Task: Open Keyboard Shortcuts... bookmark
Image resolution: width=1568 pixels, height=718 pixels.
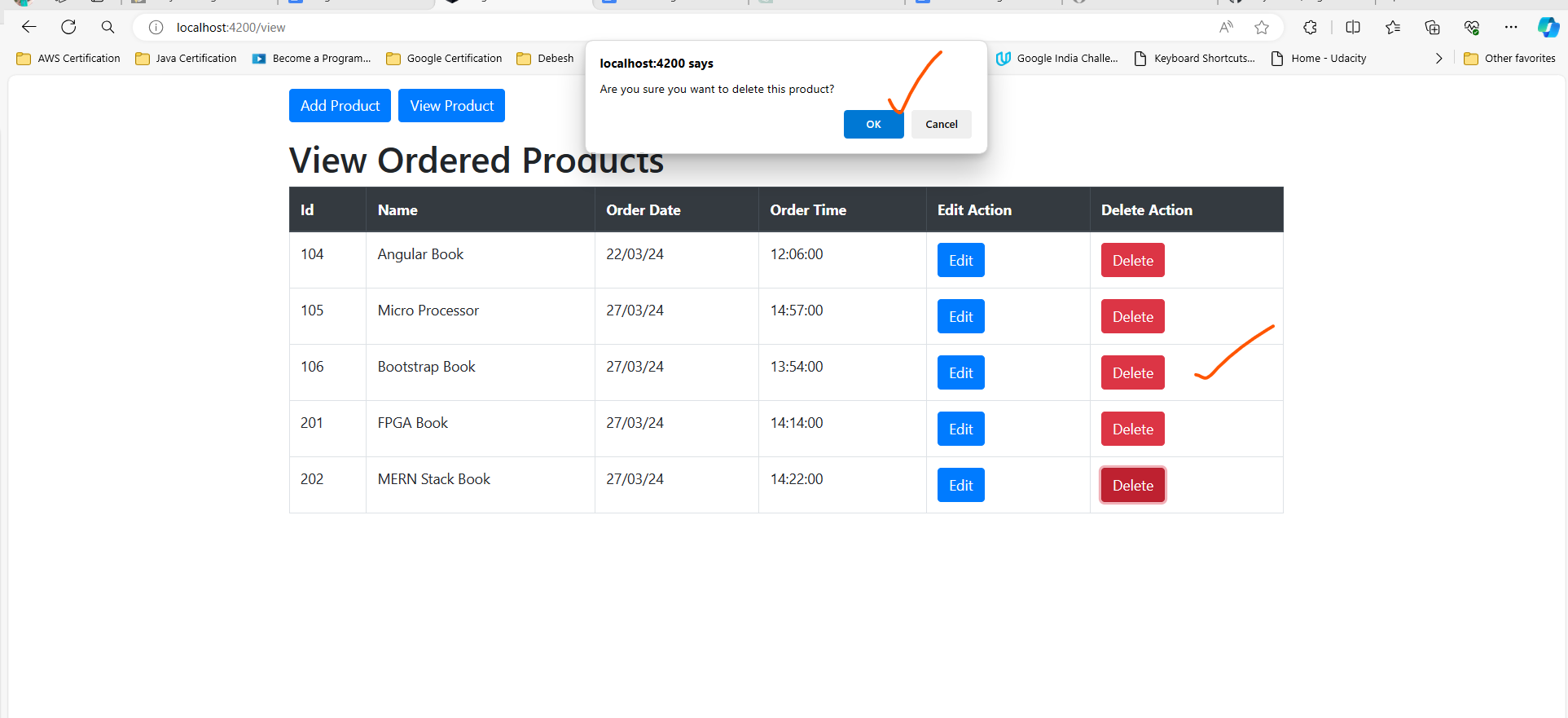Action: (x=1194, y=59)
